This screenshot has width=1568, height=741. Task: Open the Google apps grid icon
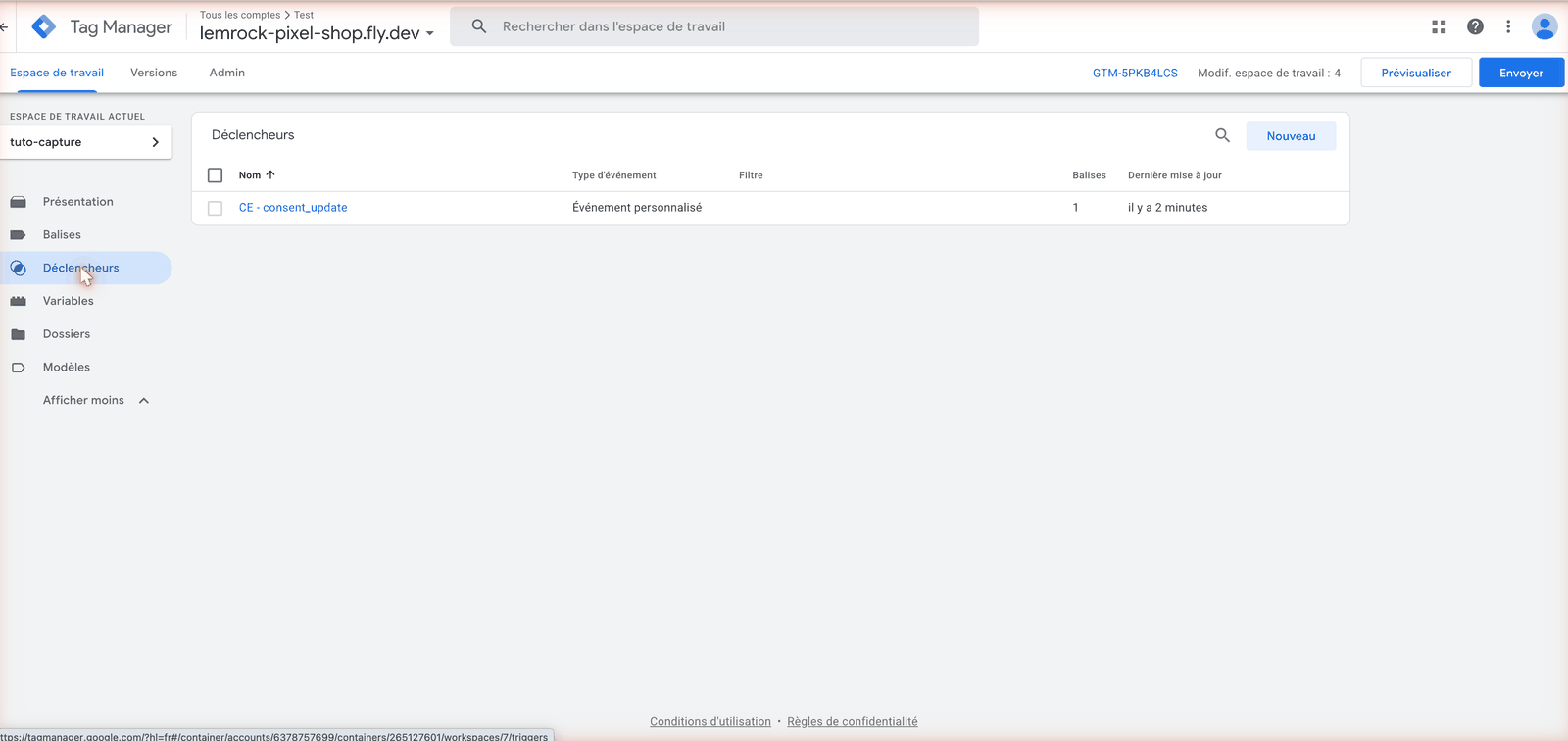[1439, 27]
